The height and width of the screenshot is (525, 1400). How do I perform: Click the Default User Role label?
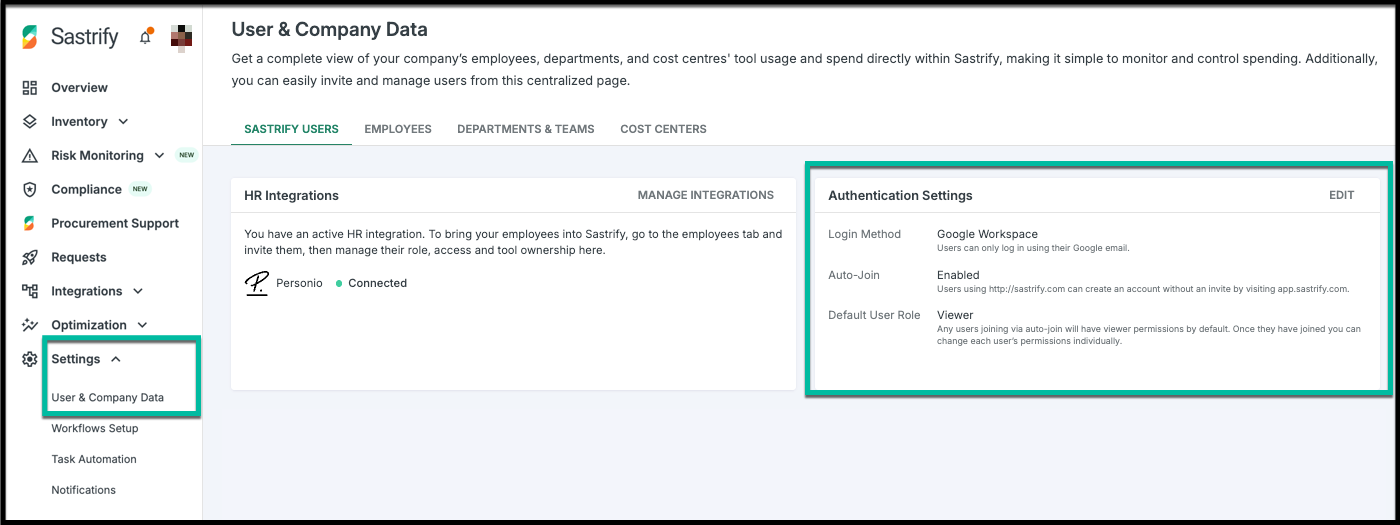click(874, 315)
